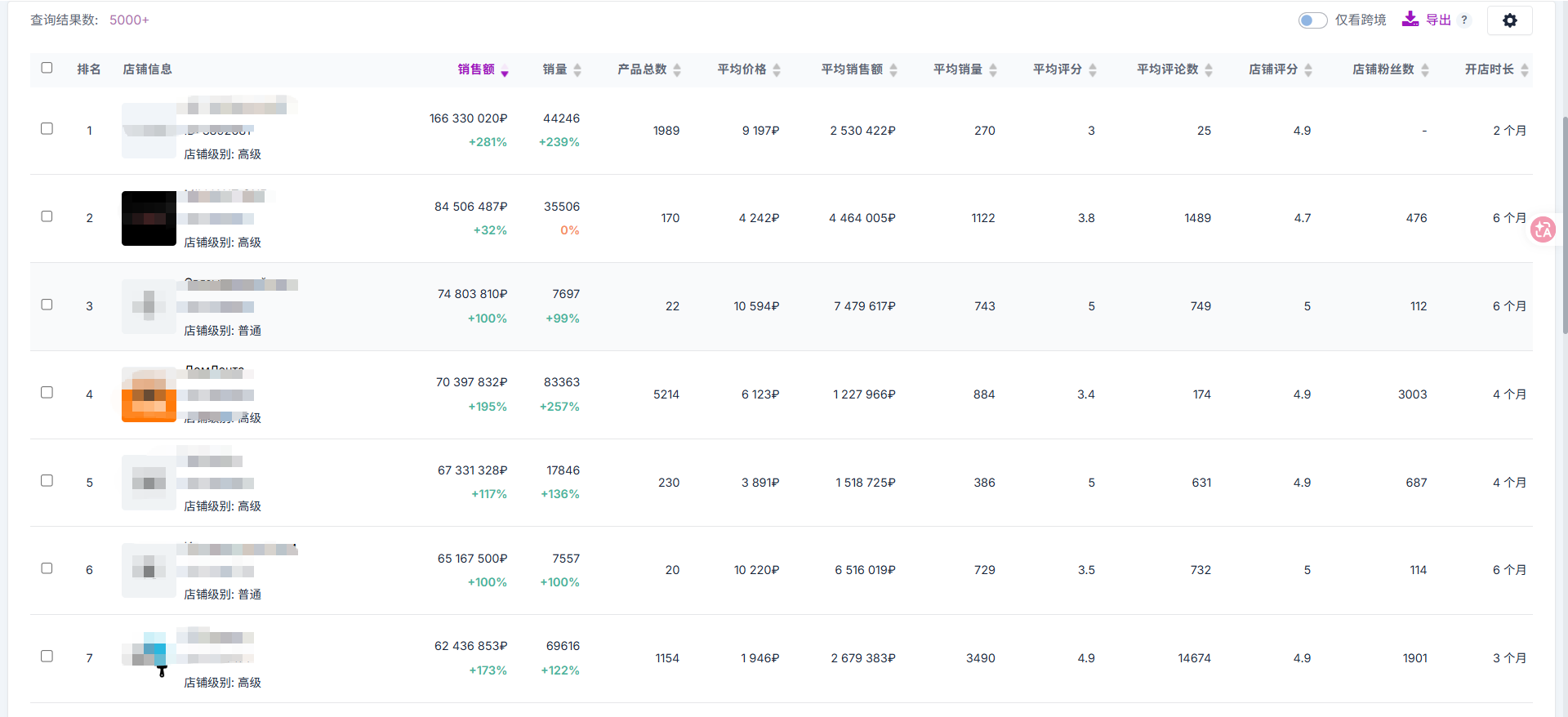Image resolution: width=1568 pixels, height=717 pixels.
Task: Click sort arrows next to 销量
Action: pos(577,70)
